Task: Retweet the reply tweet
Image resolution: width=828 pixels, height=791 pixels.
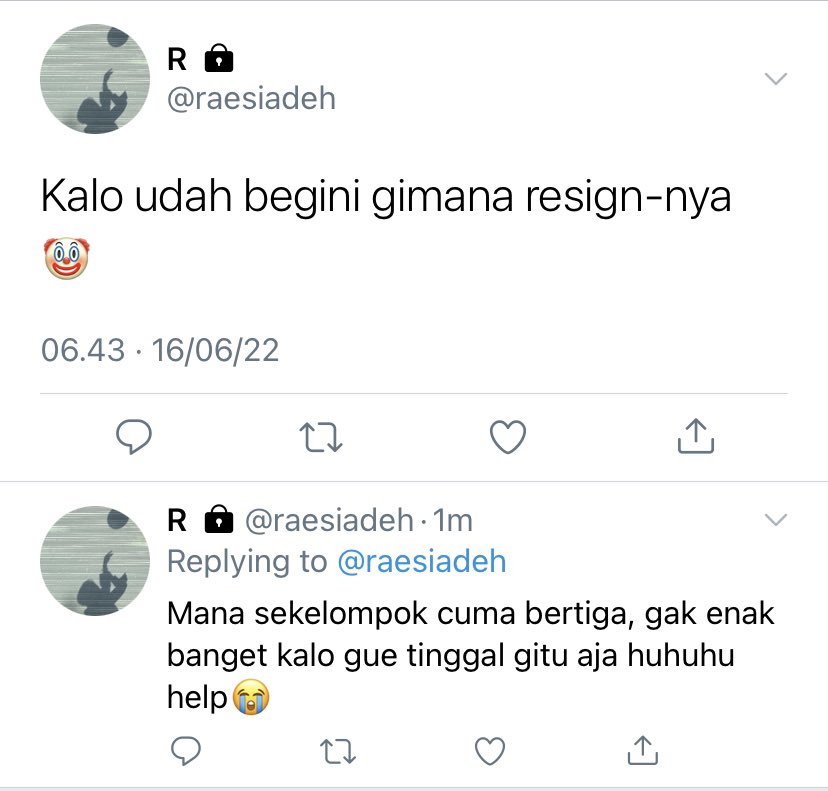Action: (338, 751)
